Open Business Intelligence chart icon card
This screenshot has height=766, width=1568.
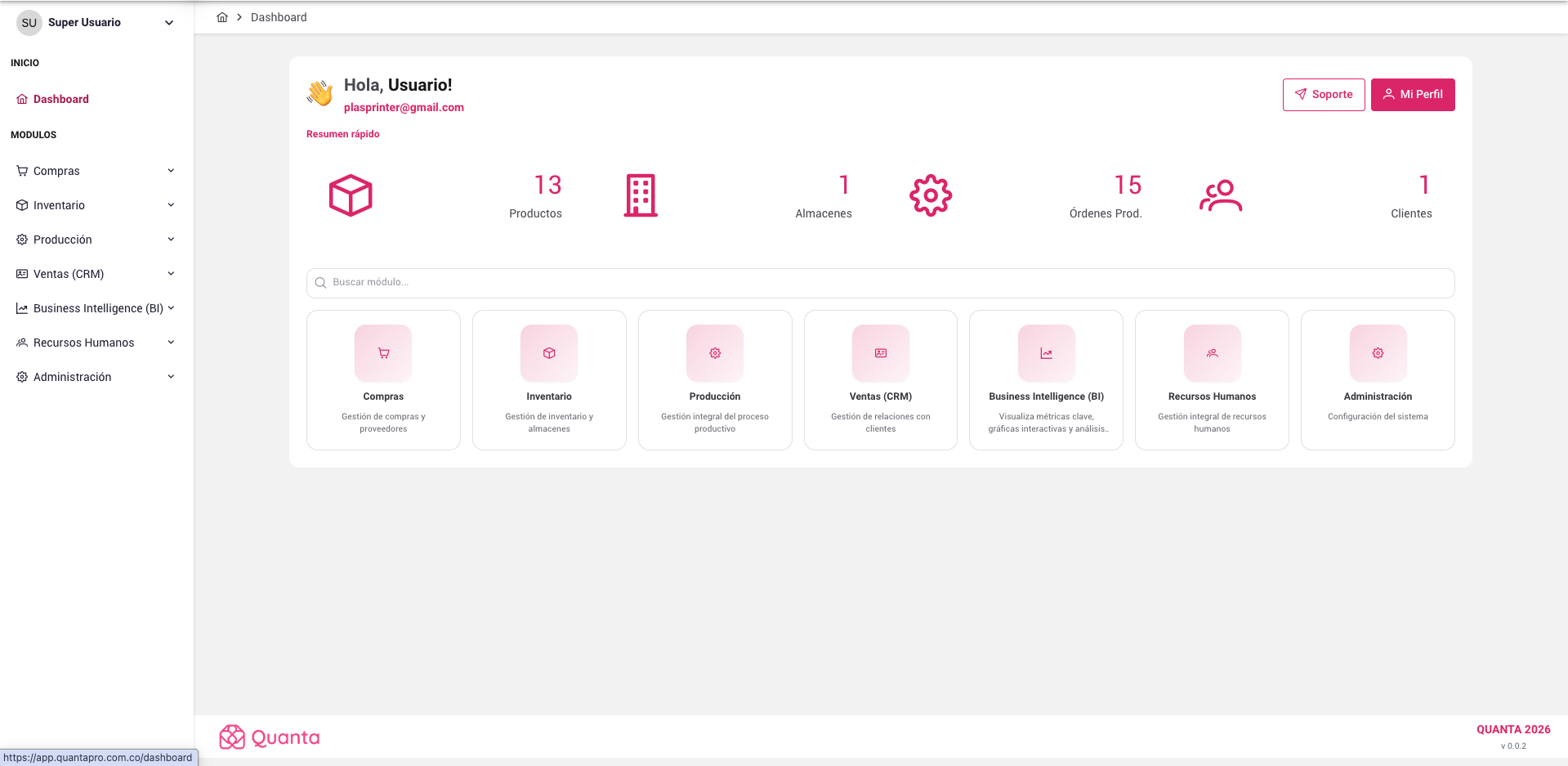click(x=1046, y=353)
